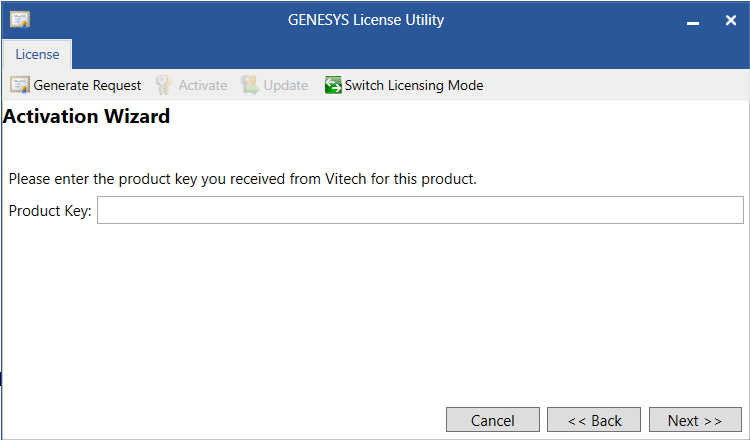
Task: Click the Activation Wizard heading
Action: pos(87,117)
